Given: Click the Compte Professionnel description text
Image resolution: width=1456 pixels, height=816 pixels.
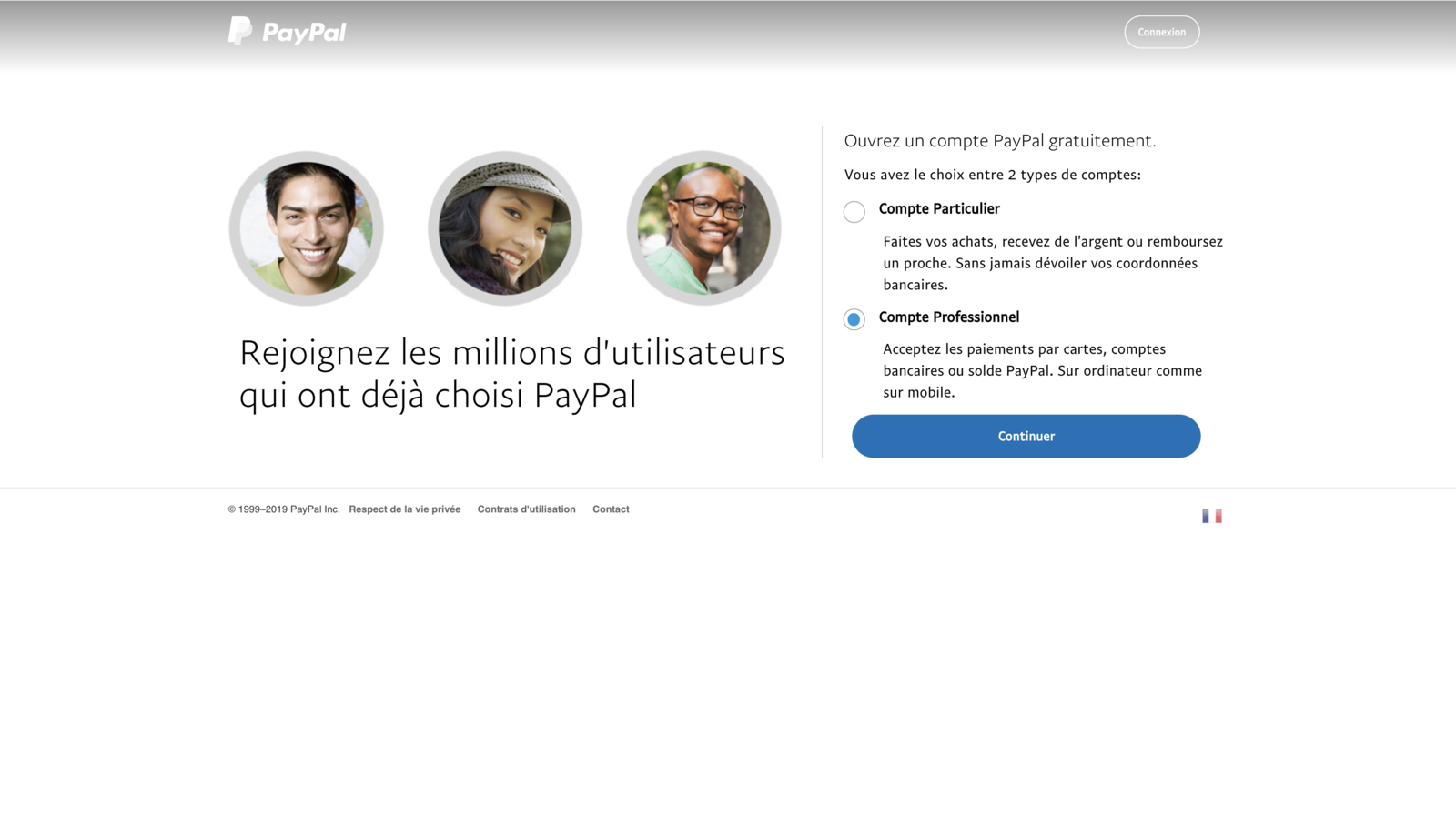Looking at the screenshot, I should [x=1043, y=370].
